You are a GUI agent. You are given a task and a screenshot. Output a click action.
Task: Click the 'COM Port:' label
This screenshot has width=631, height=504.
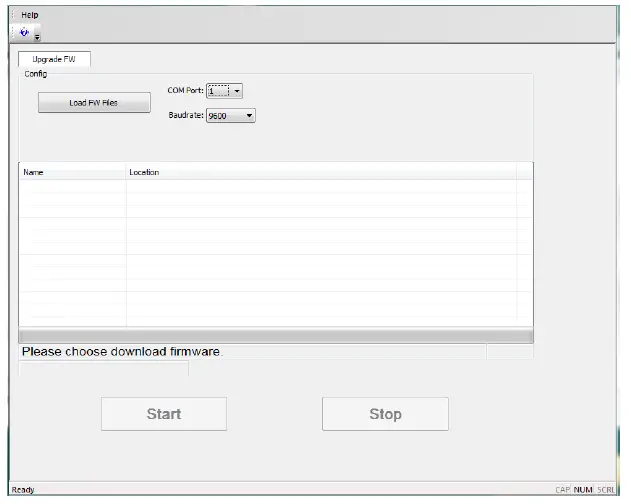coord(185,91)
